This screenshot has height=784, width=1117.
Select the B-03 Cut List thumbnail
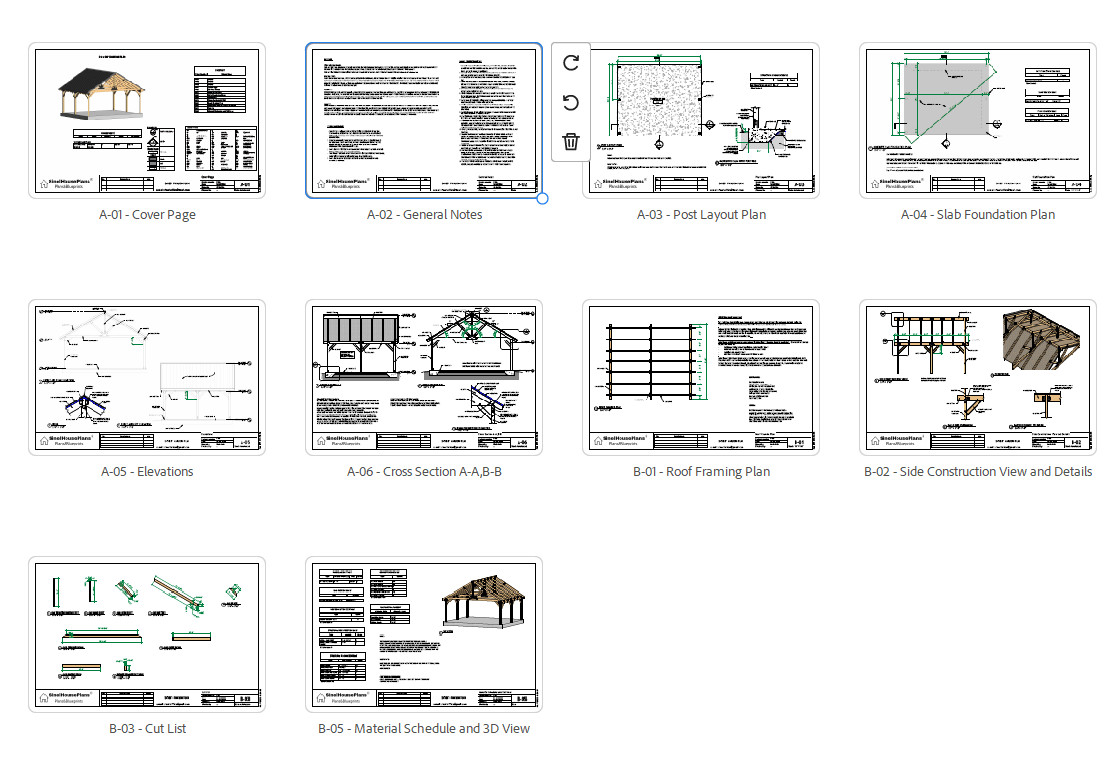[x=147, y=634]
